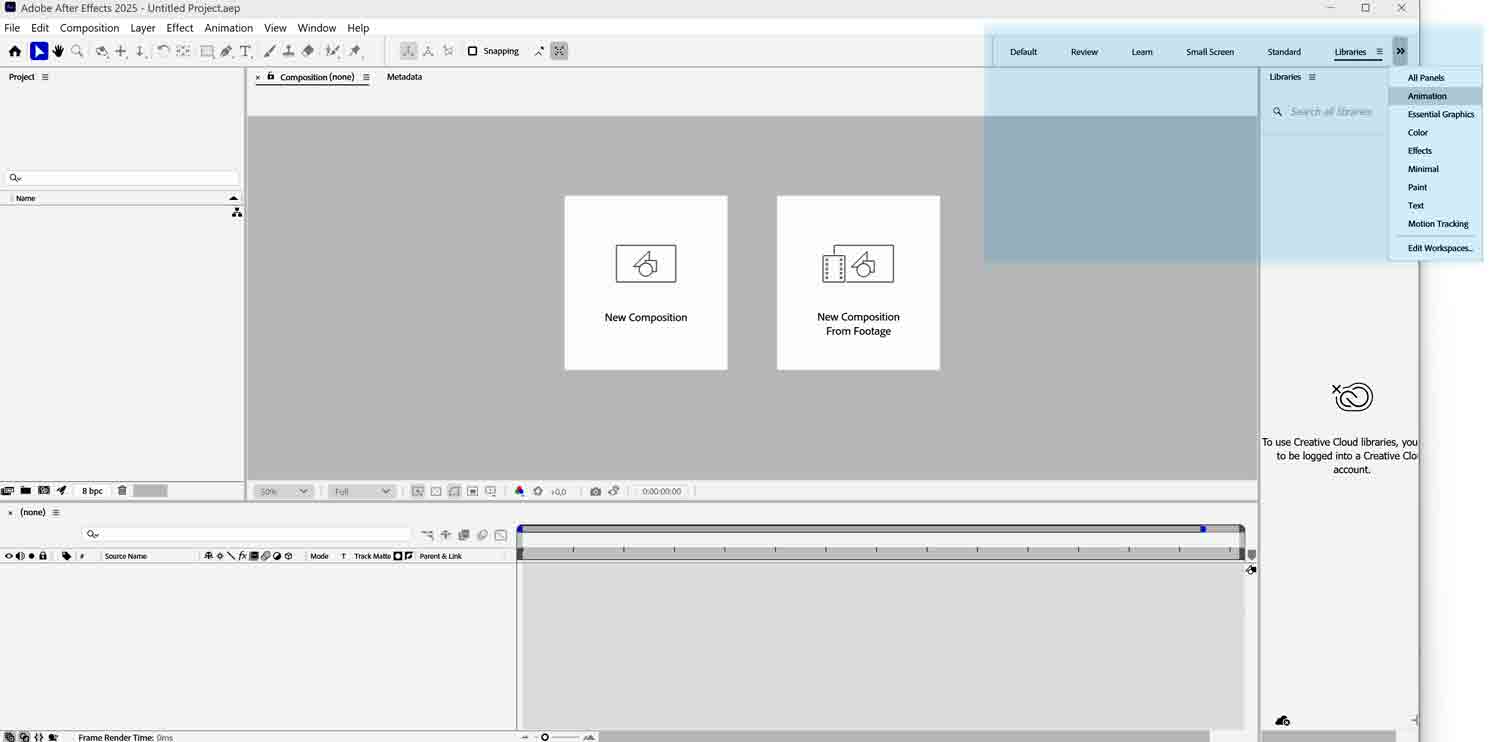Click New Composition From Footage
Image resolution: width=1500 pixels, height=742 pixels.
click(858, 282)
